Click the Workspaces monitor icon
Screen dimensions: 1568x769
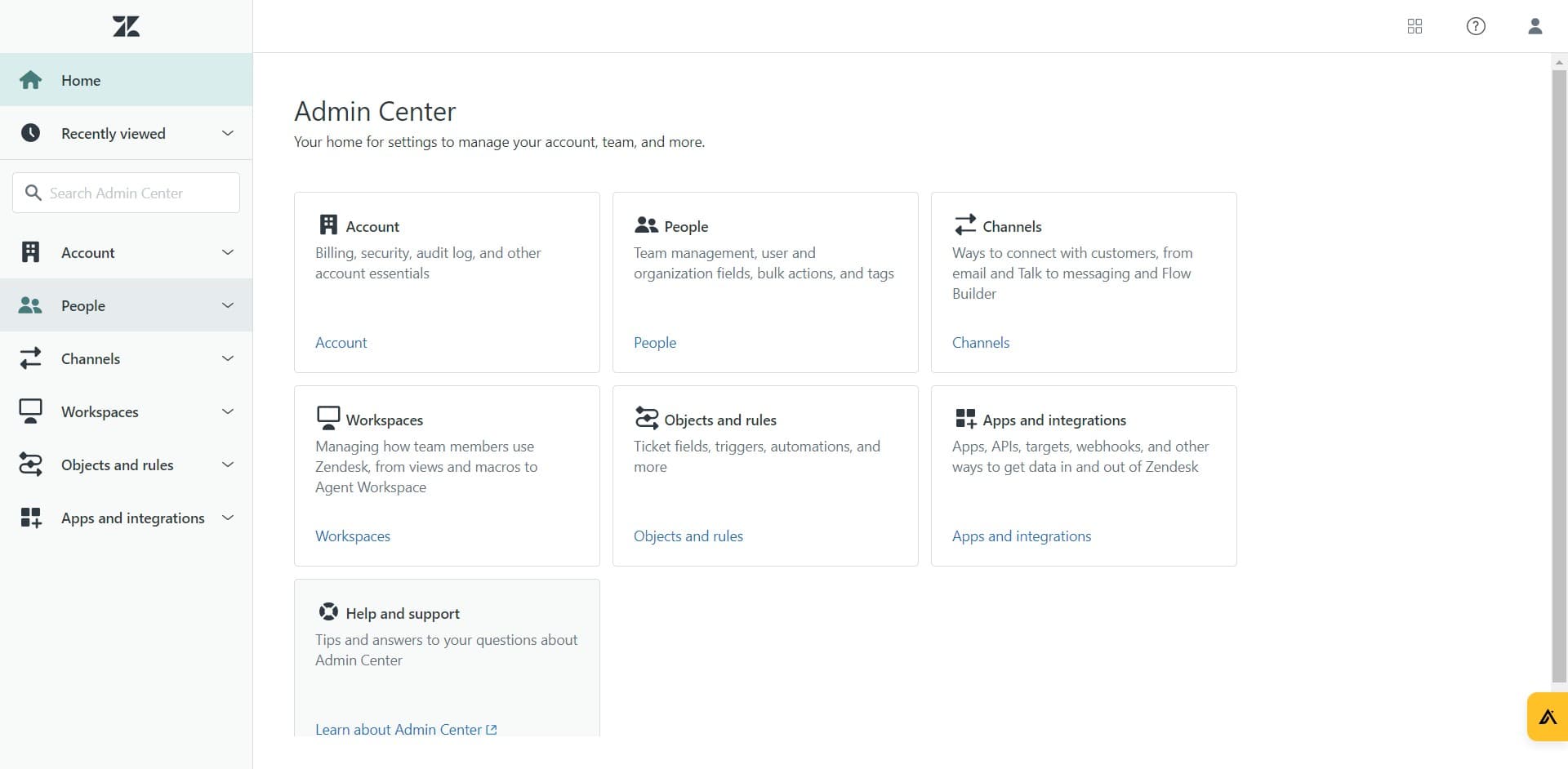click(x=30, y=411)
